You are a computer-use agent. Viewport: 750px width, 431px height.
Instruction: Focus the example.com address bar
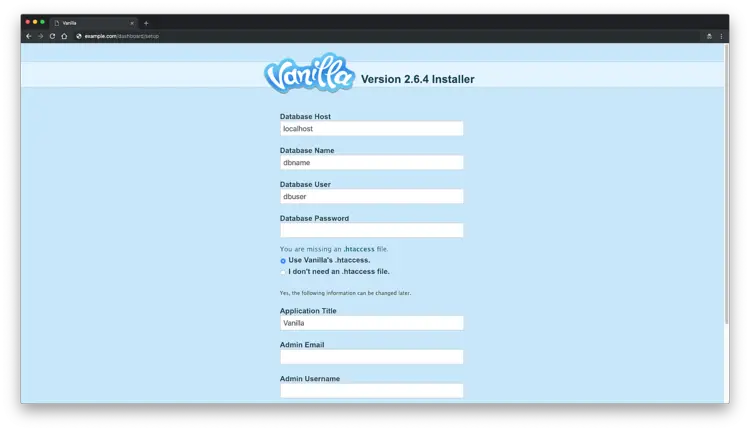[x=121, y=36]
